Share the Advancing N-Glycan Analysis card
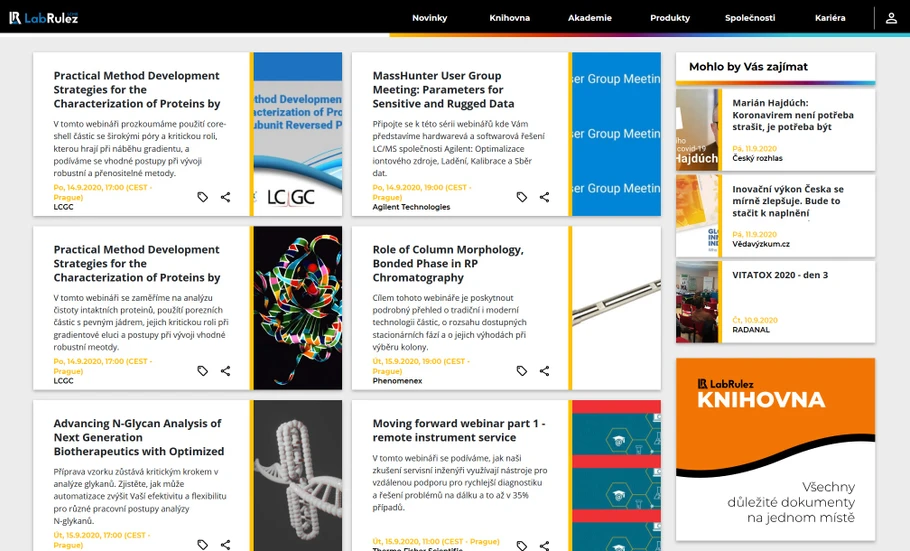The height and width of the screenshot is (551, 910). coord(225,545)
